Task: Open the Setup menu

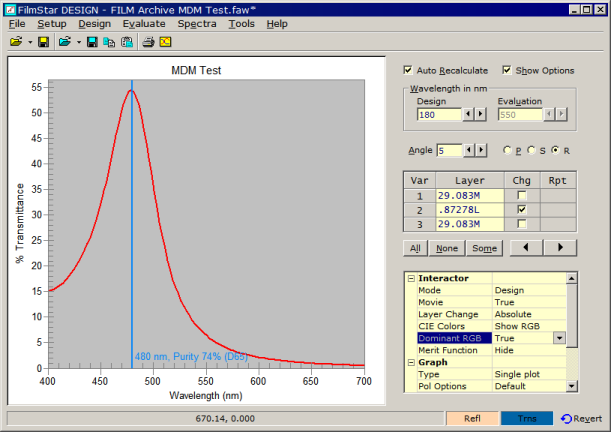Action: 52,24
